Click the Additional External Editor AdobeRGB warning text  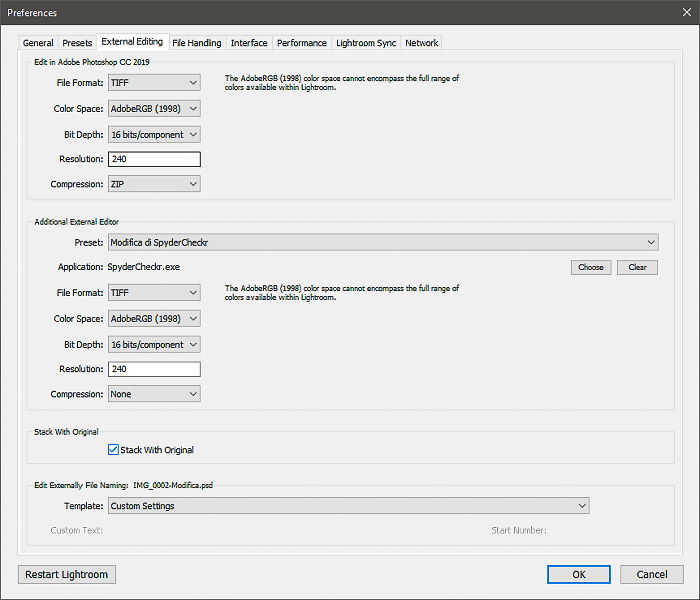coord(342,293)
